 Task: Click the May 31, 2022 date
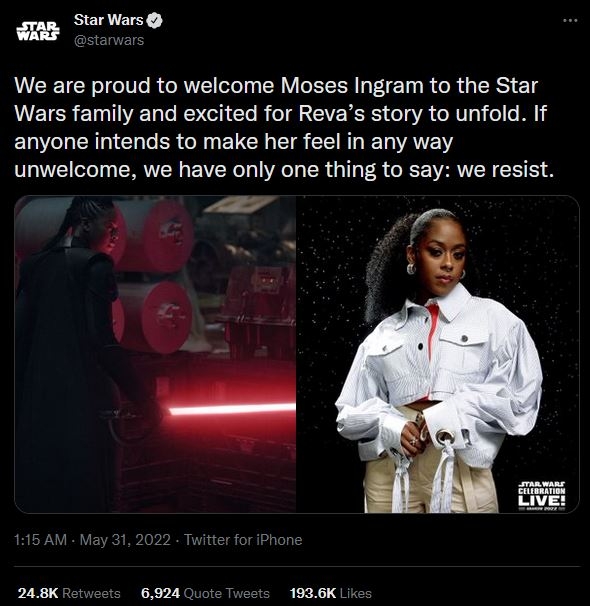(x=125, y=540)
